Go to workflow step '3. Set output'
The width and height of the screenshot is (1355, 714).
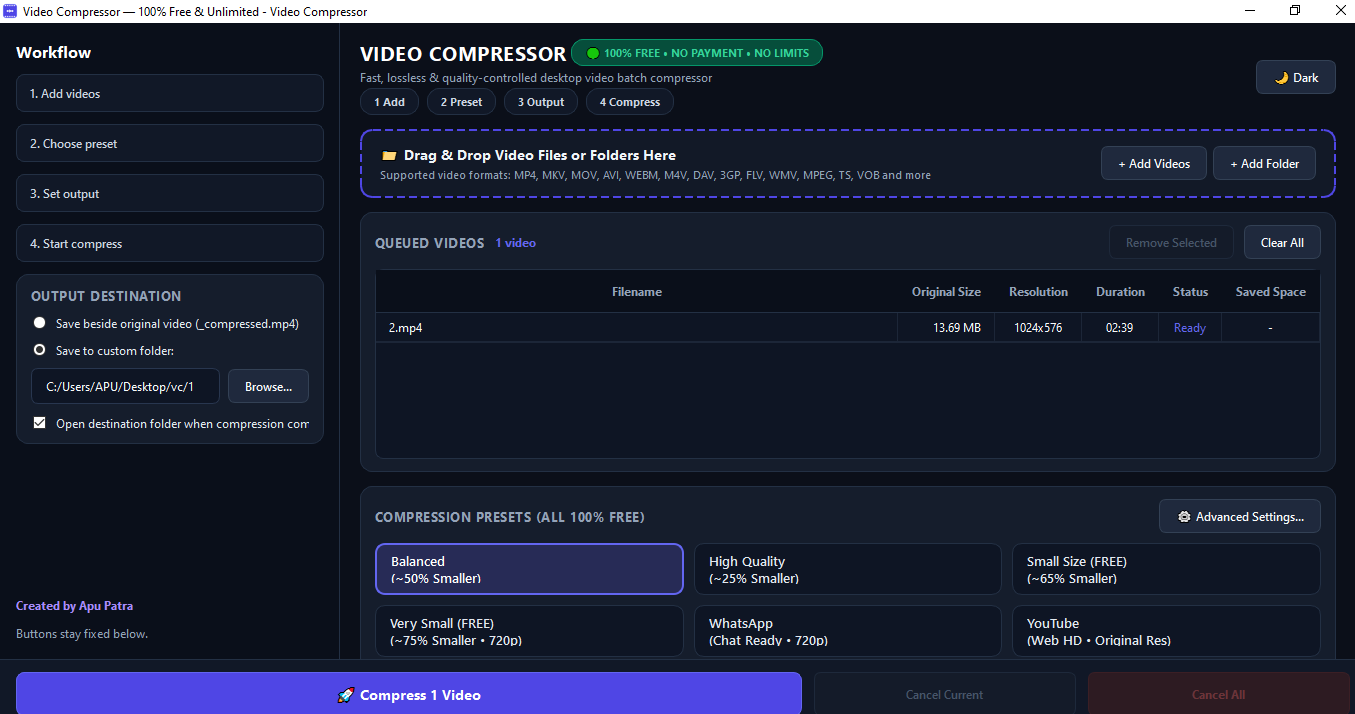coord(170,193)
